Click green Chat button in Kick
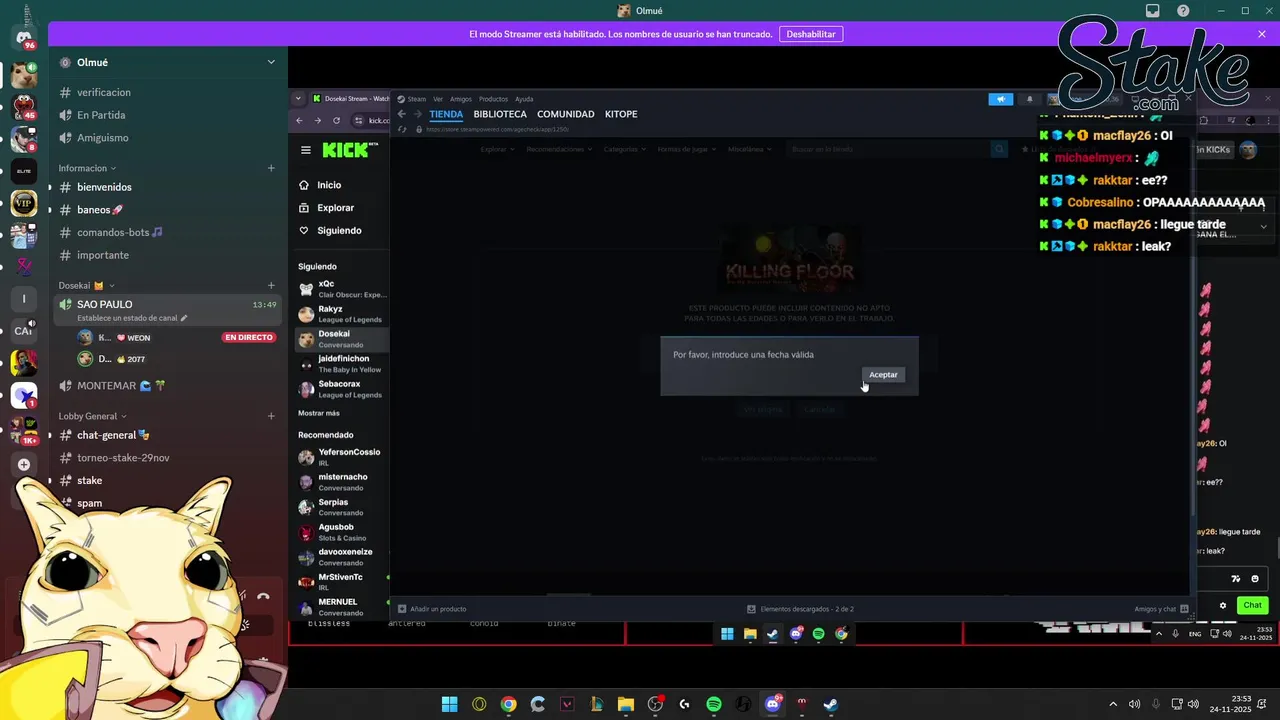Screen dimensions: 1280x720 click(x=1253, y=605)
